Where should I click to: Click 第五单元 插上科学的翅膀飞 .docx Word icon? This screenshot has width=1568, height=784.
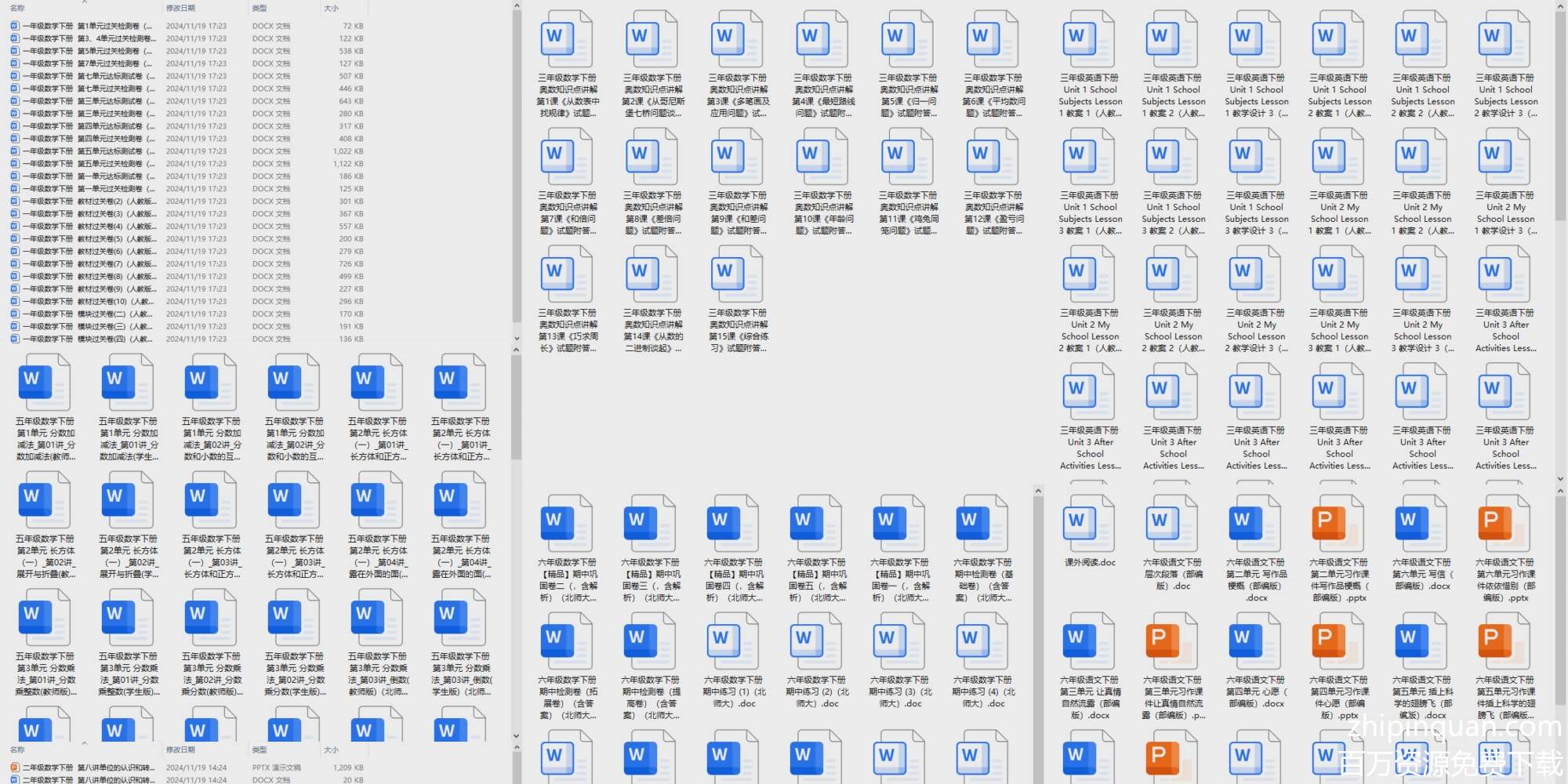[1421, 641]
